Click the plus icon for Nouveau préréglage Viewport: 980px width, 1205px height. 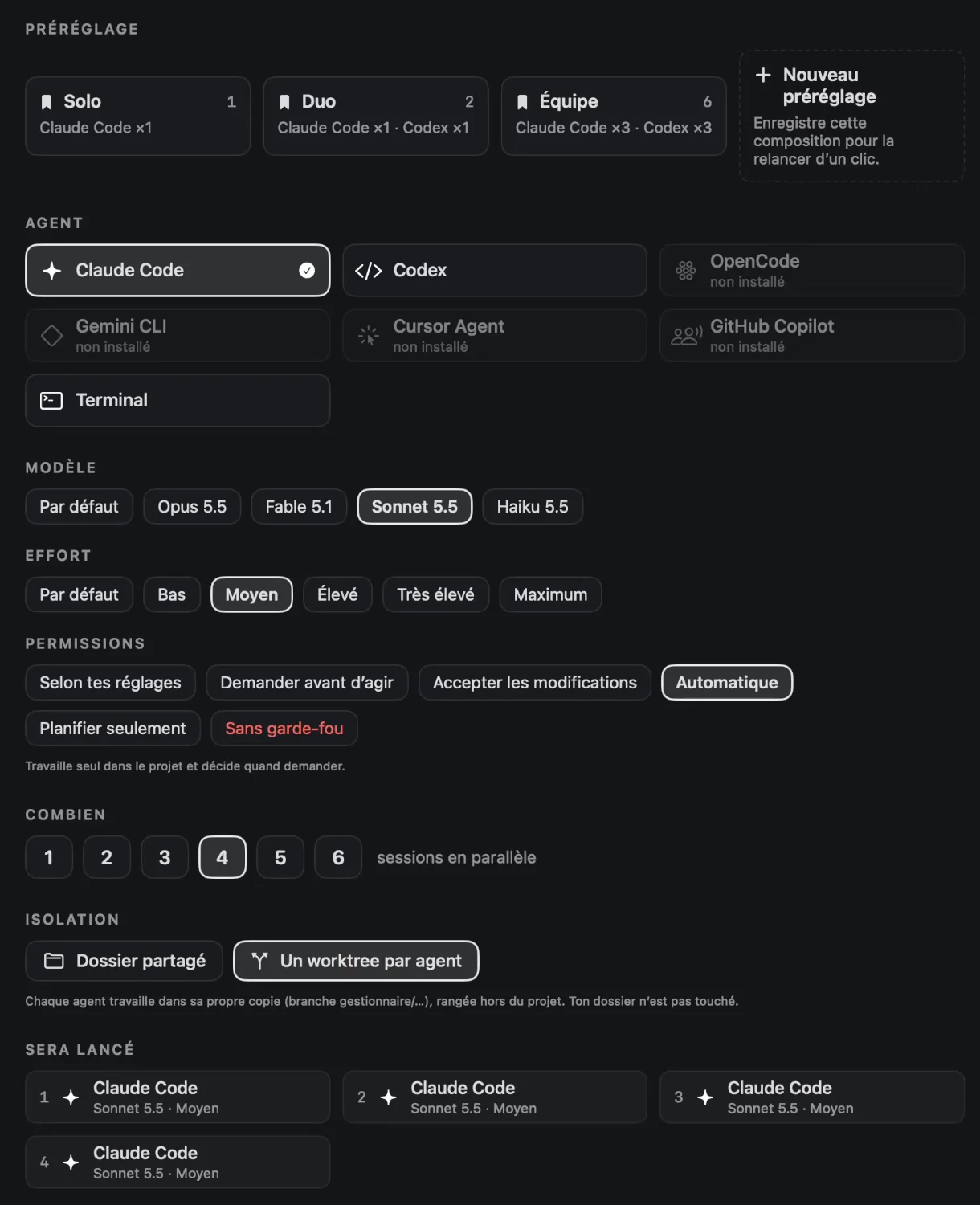pyautogui.click(x=763, y=75)
